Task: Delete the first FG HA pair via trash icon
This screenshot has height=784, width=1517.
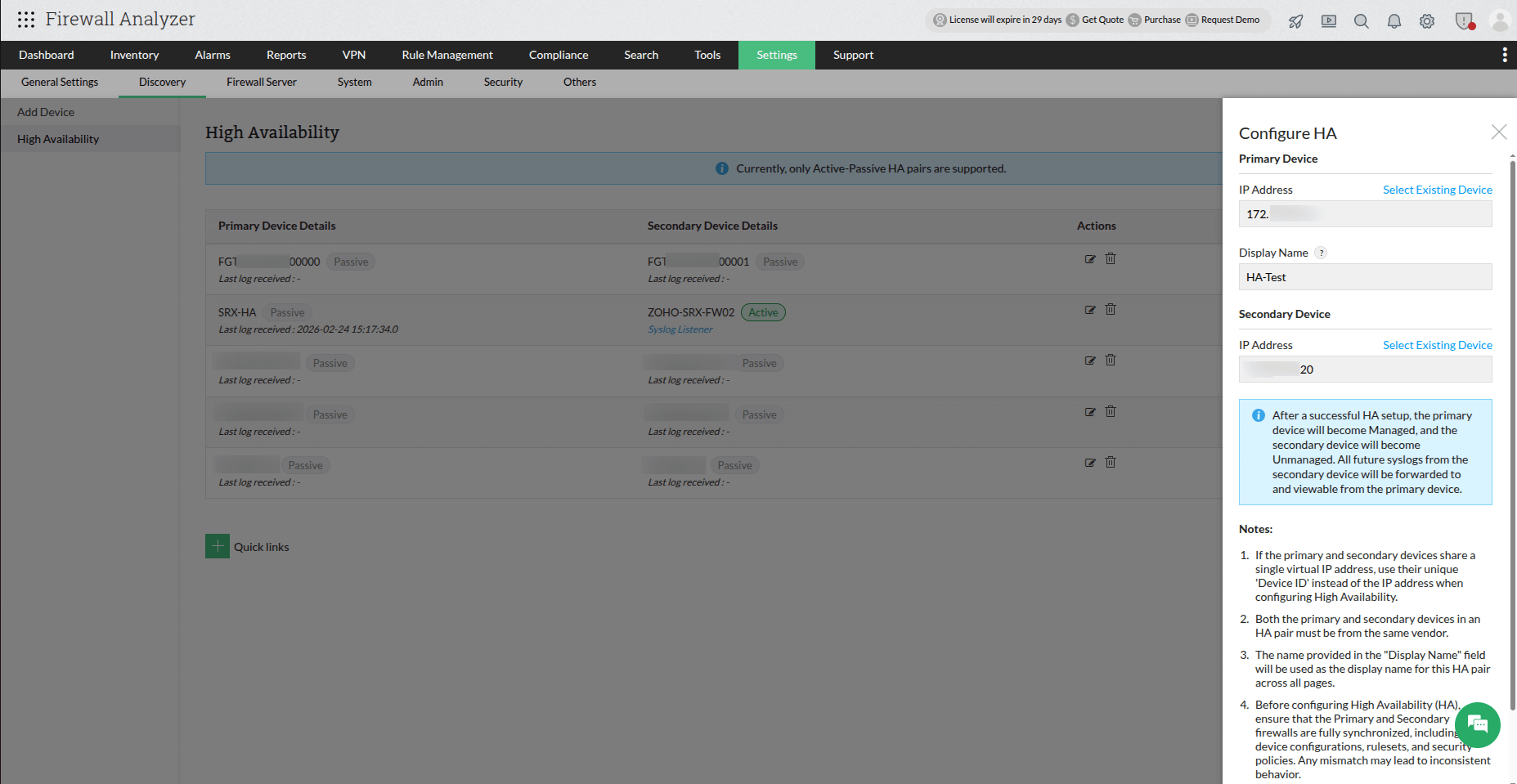Action: coord(1110,258)
